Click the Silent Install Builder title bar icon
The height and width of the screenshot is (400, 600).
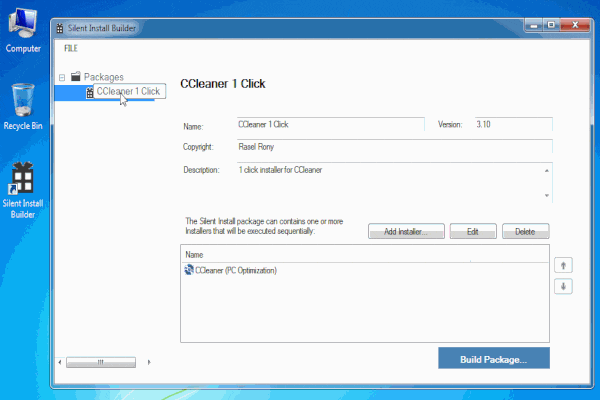pyautogui.click(x=60, y=28)
